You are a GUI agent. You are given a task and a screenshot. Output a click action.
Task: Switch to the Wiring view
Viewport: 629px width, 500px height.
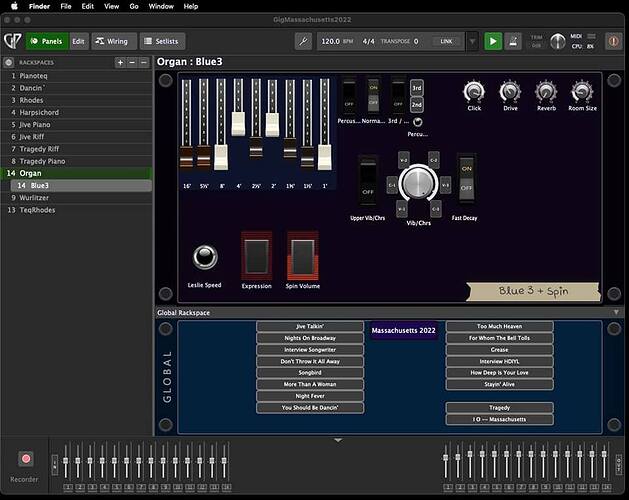pyautogui.click(x=114, y=41)
